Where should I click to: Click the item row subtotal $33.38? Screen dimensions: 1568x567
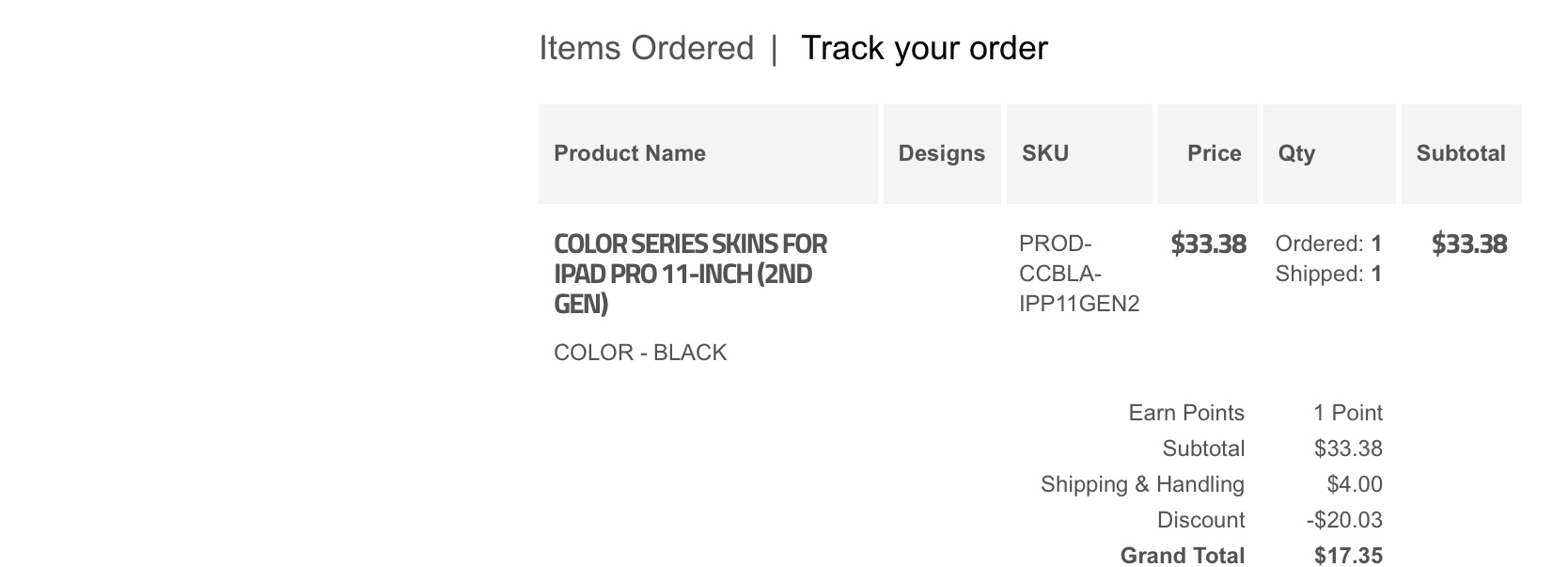tap(1469, 244)
